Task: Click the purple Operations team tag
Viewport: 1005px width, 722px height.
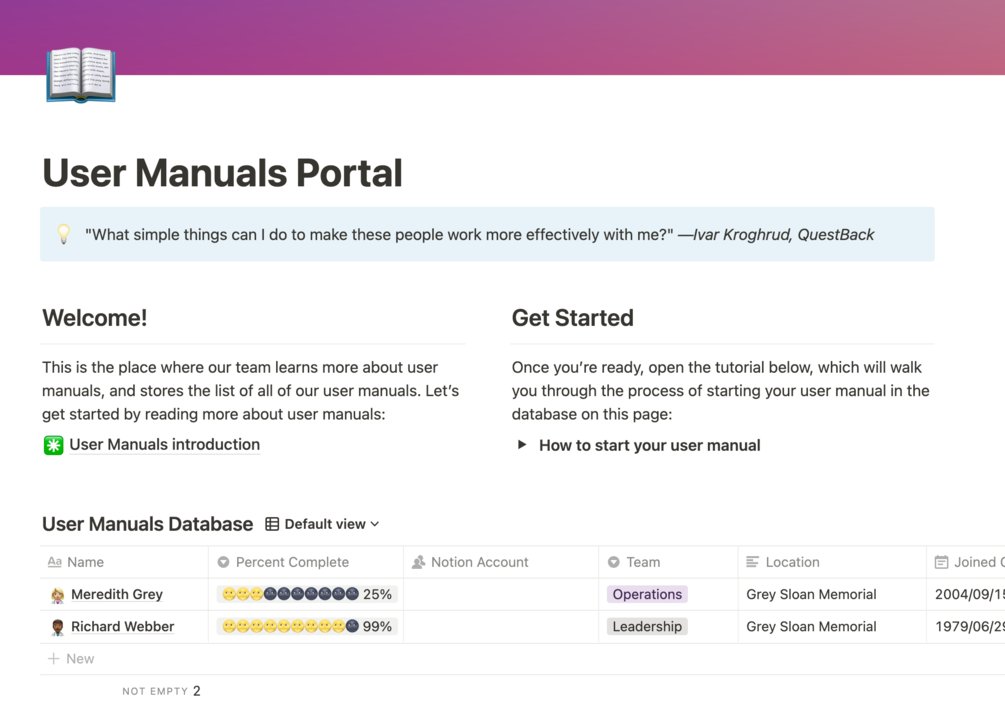Action: point(647,594)
